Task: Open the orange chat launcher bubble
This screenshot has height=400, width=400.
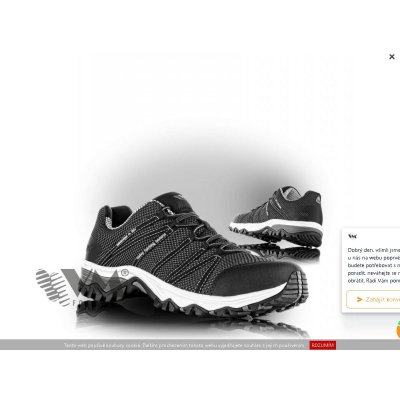Action: 398,330
